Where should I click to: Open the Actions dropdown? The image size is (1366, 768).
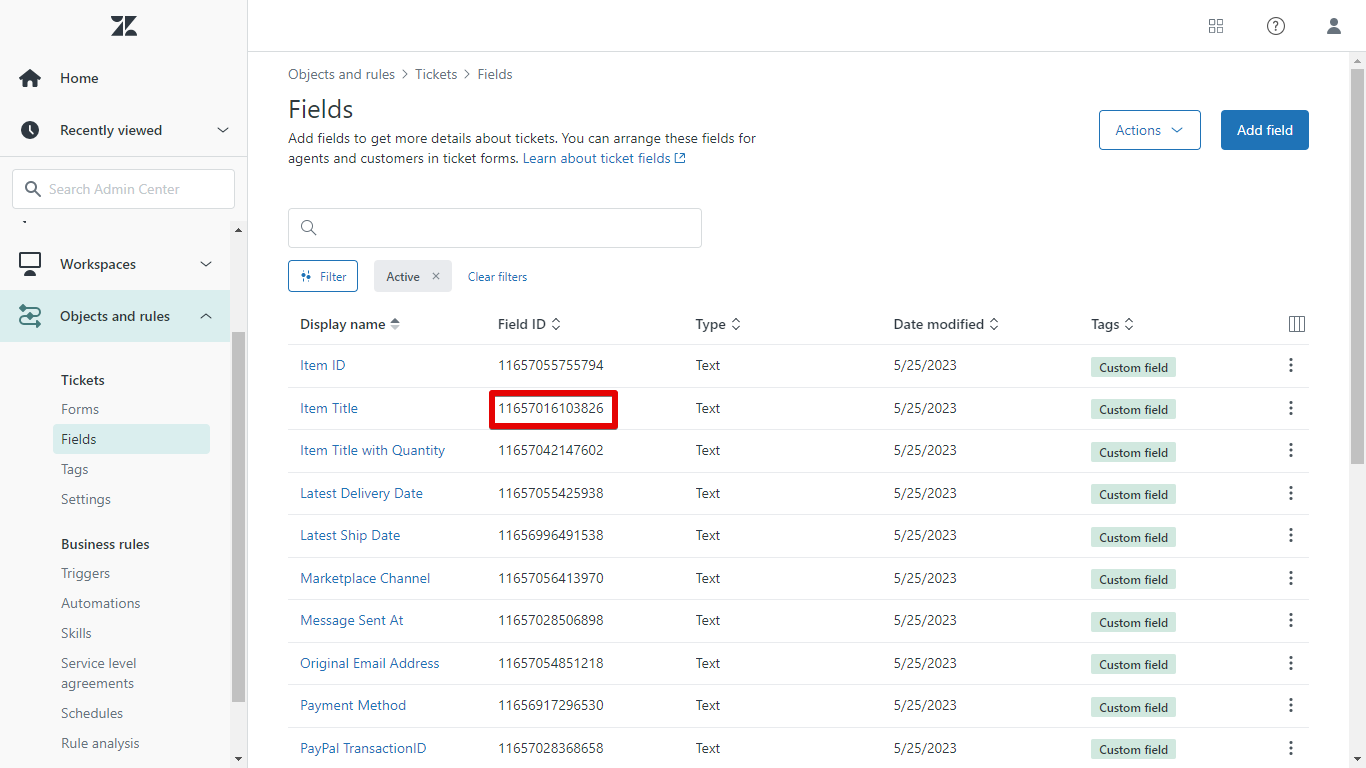1150,130
